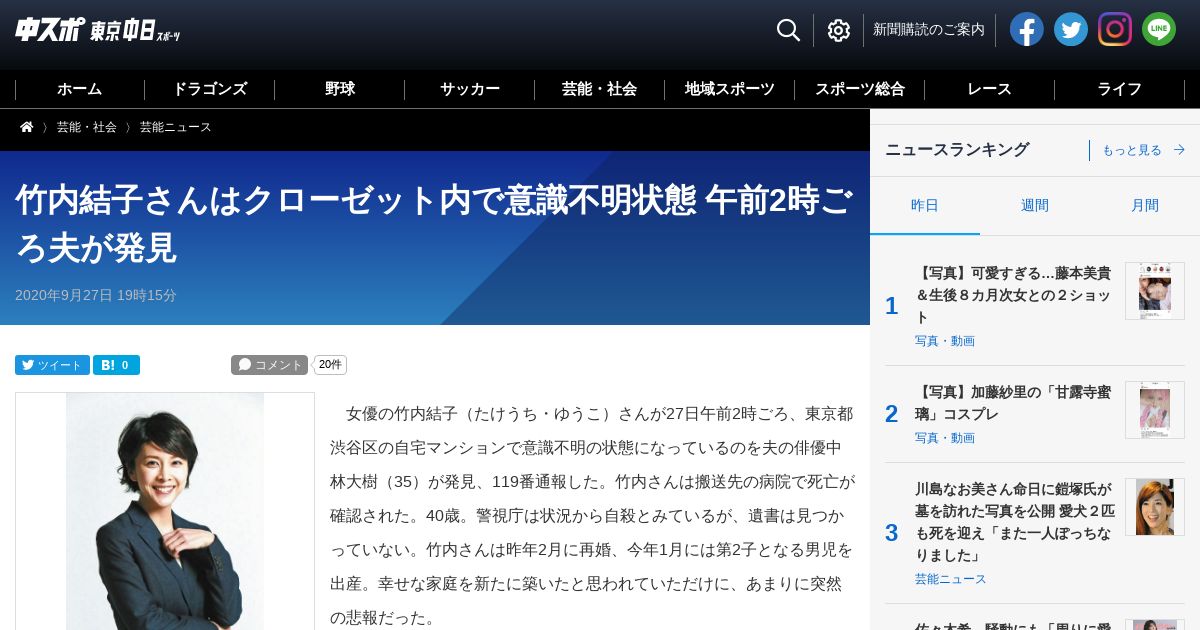Select サッカー in the navigation bar

470,89
